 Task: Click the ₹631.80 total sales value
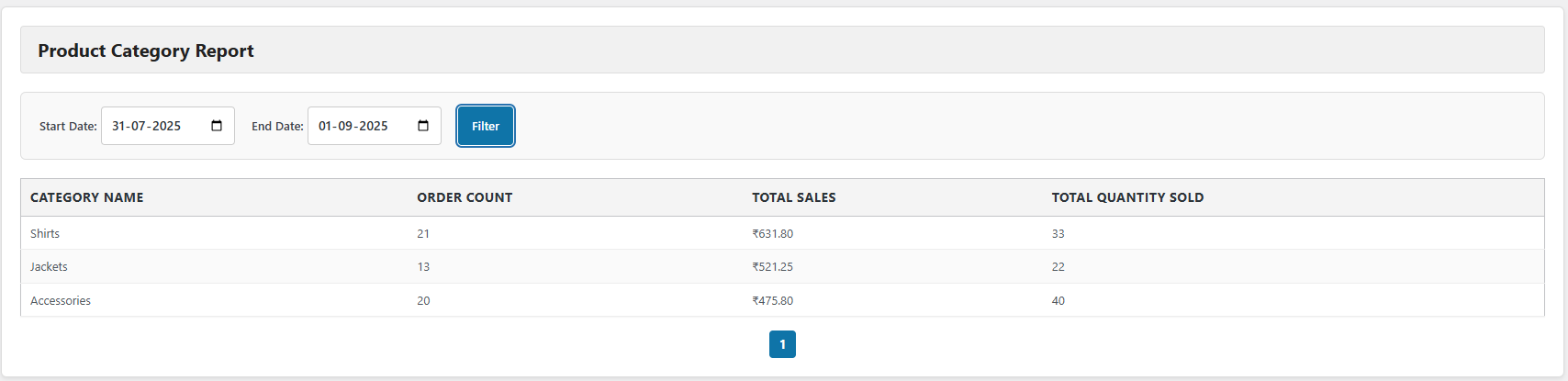772,233
